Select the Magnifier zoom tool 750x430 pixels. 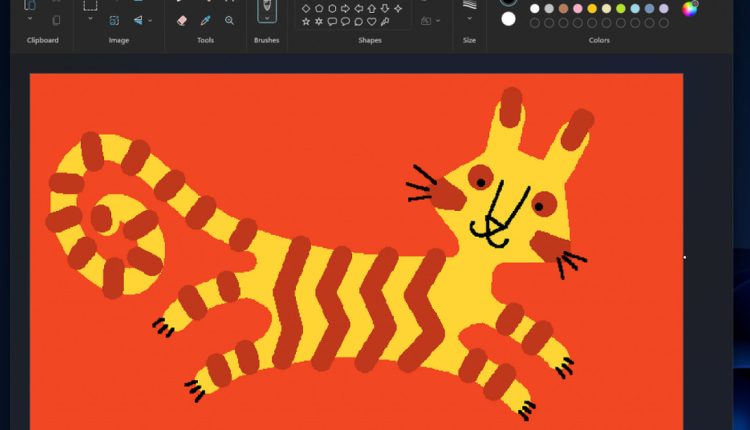tap(230, 20)
